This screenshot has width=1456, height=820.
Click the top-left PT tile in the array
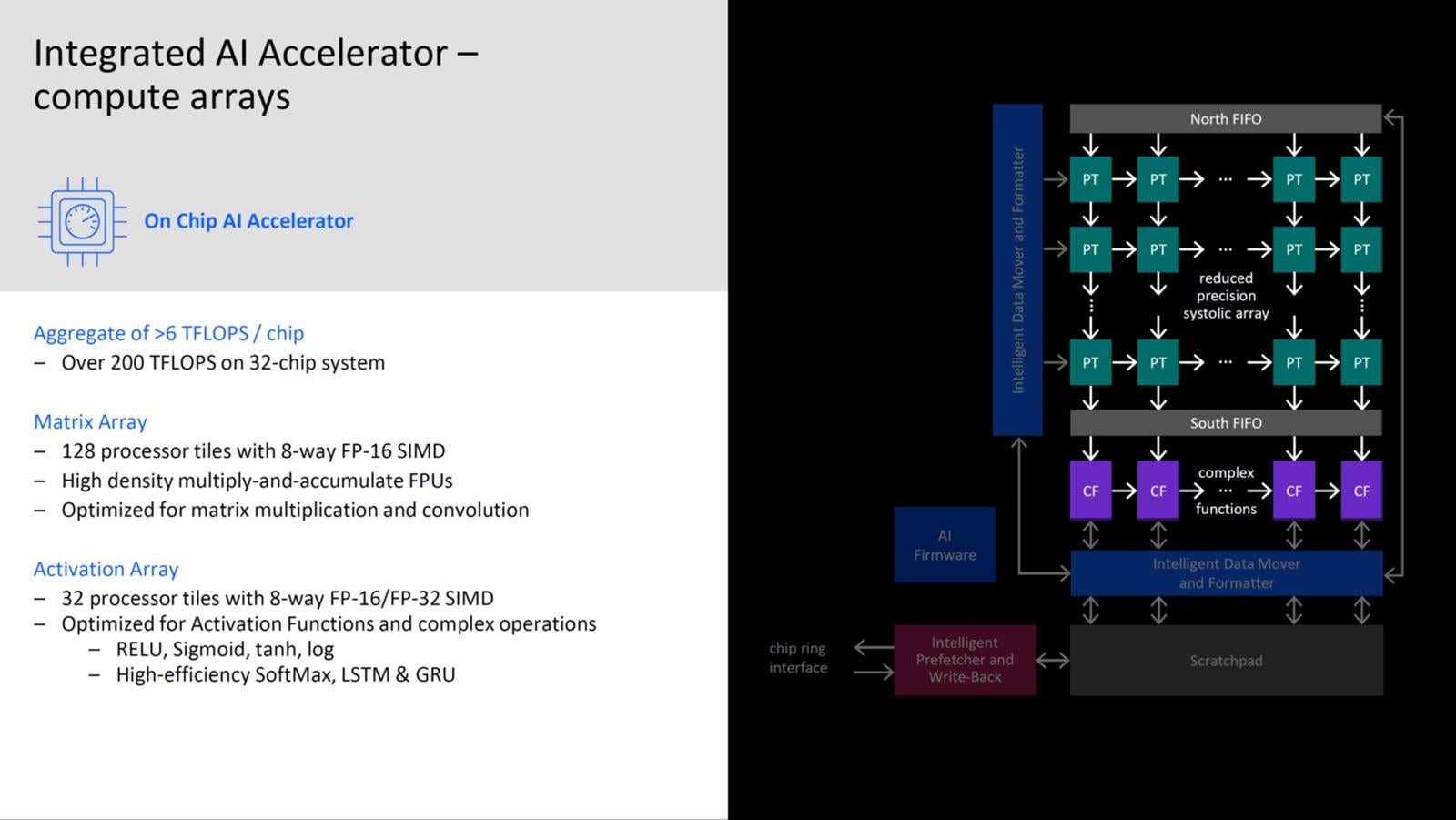[1090, 179]
